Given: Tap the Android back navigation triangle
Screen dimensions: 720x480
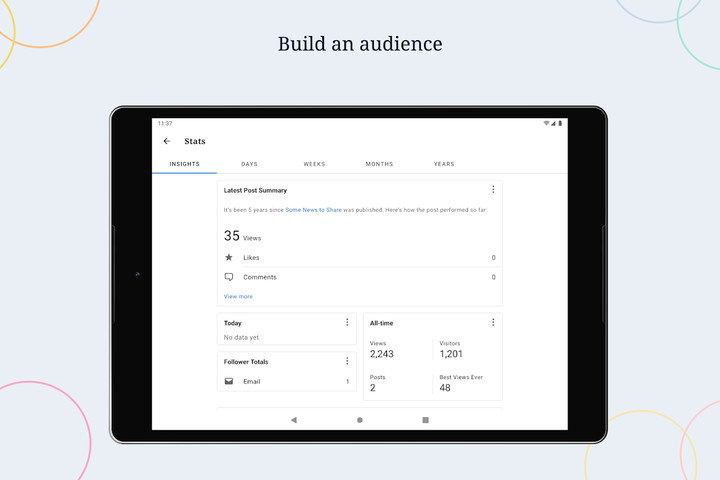Looking at the screenshot, I should (294, 420).
